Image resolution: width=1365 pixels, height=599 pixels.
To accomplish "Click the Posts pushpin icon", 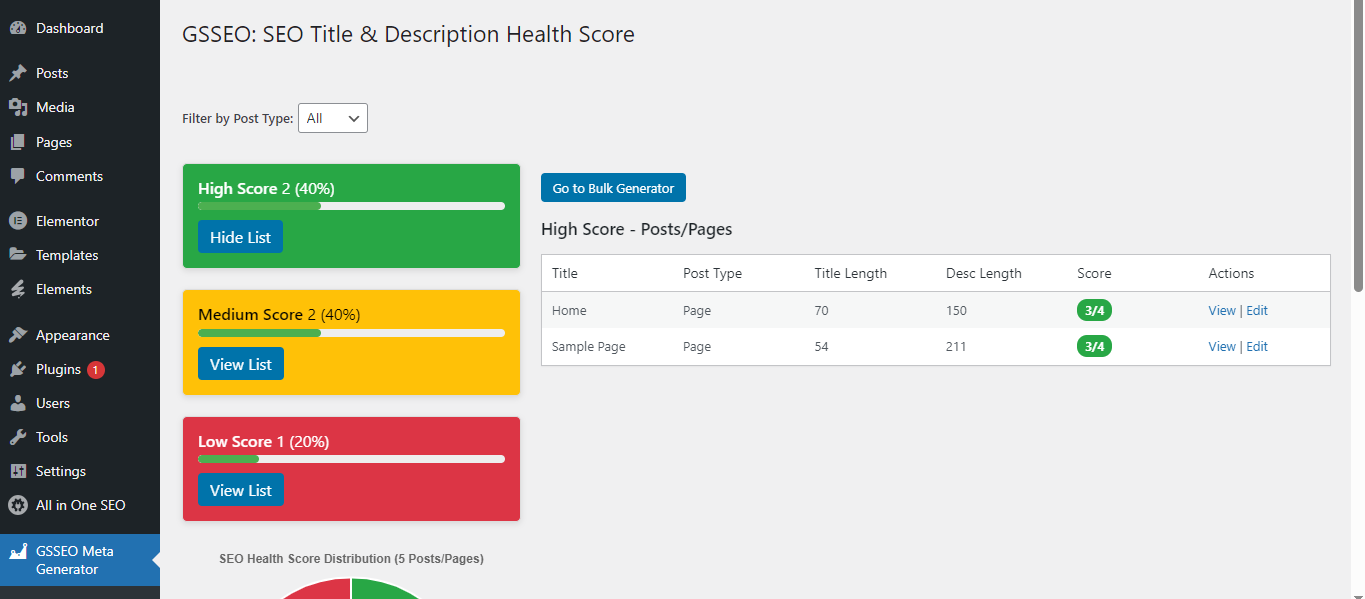I will 18,73.
